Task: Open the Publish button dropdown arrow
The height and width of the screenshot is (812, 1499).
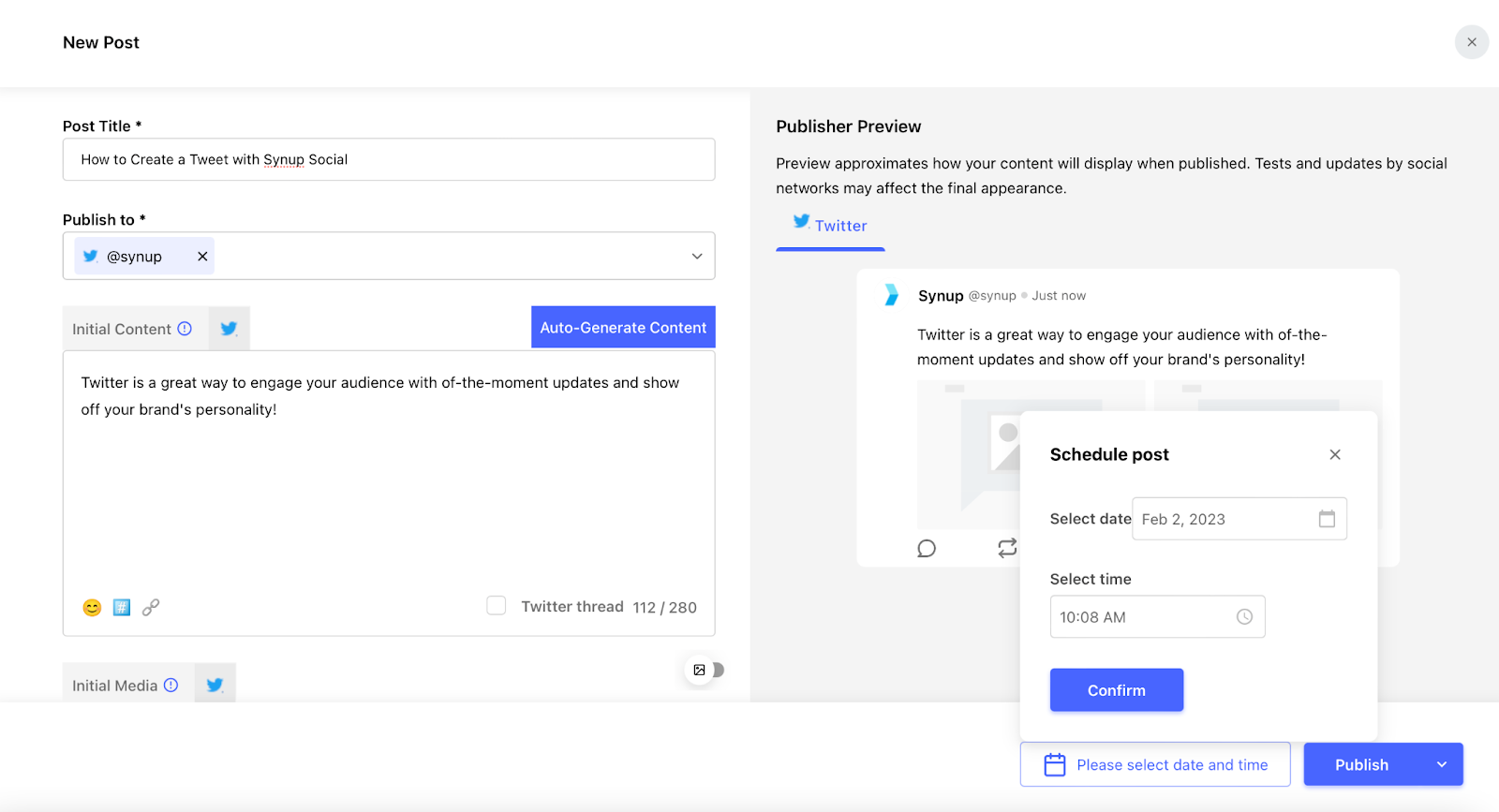Action: pyautogui.click(x=1442, y=765)
